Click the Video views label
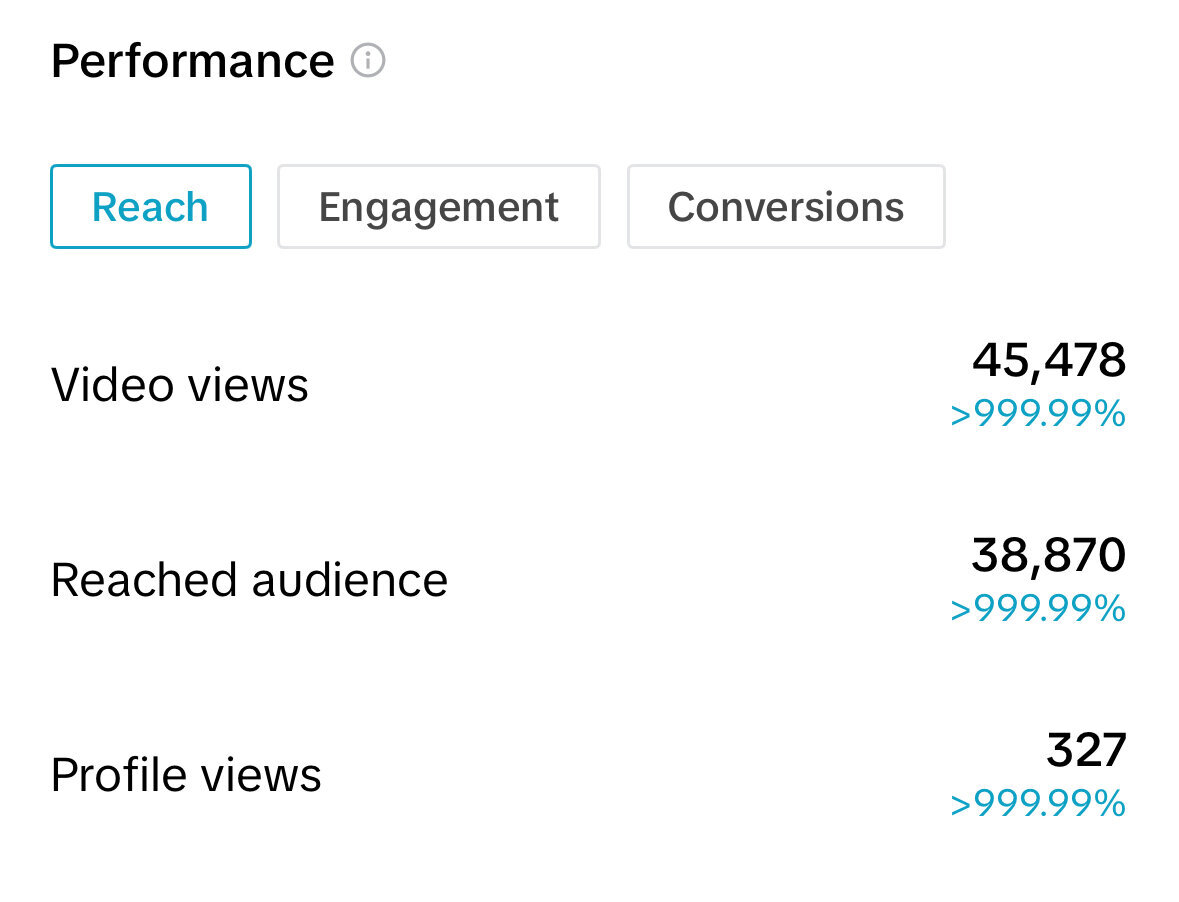The width and height of the screenshot is (1179, 902). point(180,385)
